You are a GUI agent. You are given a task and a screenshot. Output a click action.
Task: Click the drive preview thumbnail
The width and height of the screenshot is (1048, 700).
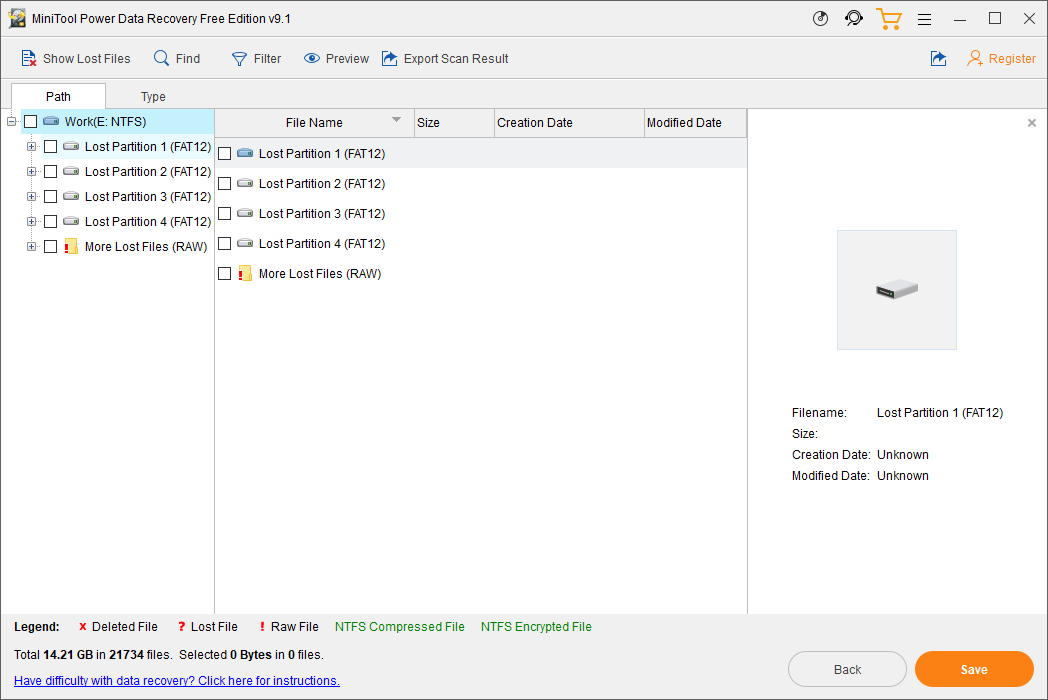pos(896,289)
